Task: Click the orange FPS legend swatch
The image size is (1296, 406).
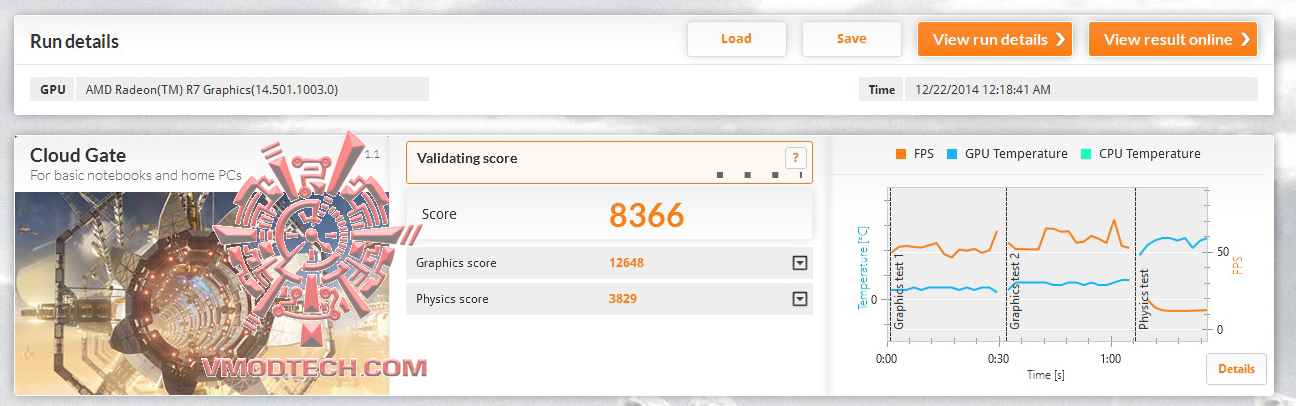Action: 901,154
